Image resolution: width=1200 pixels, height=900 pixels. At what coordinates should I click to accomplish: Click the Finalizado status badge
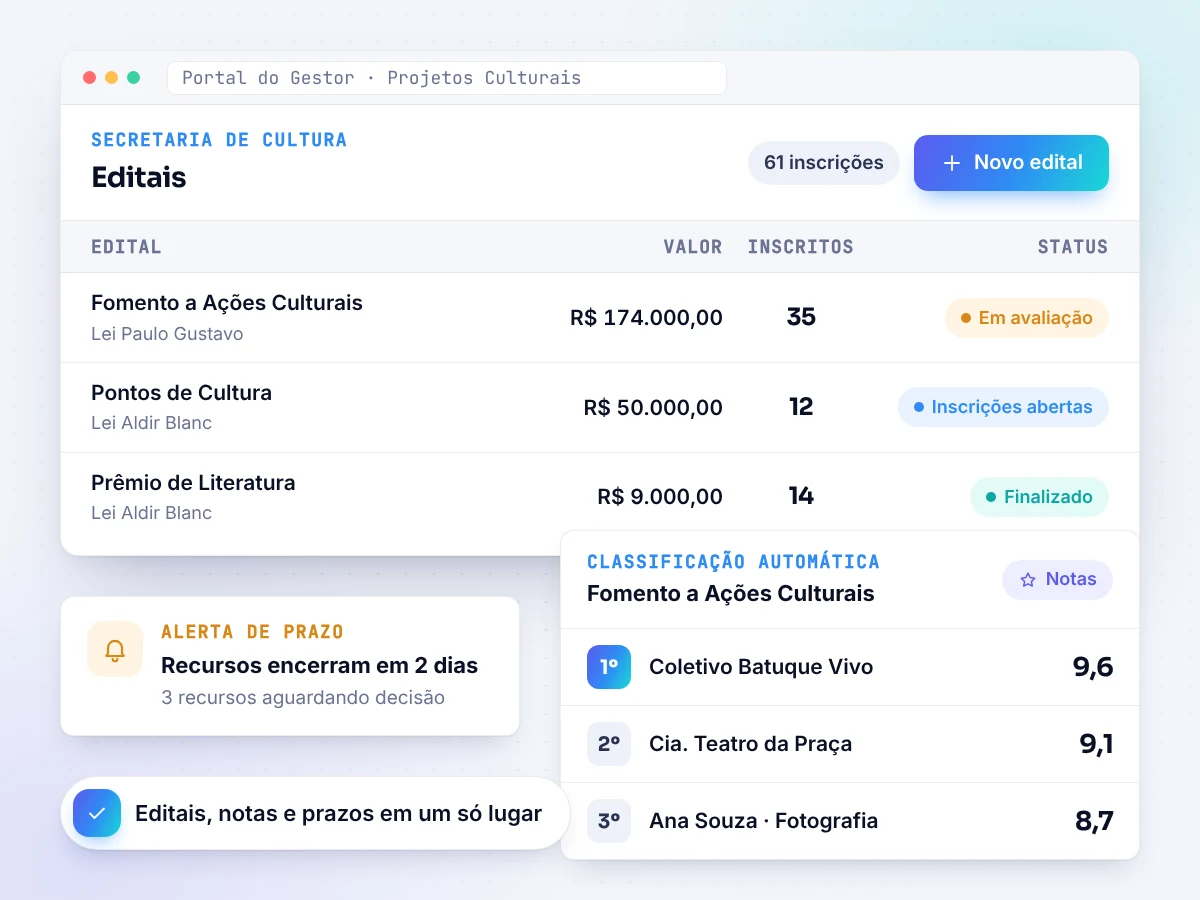1039,497
